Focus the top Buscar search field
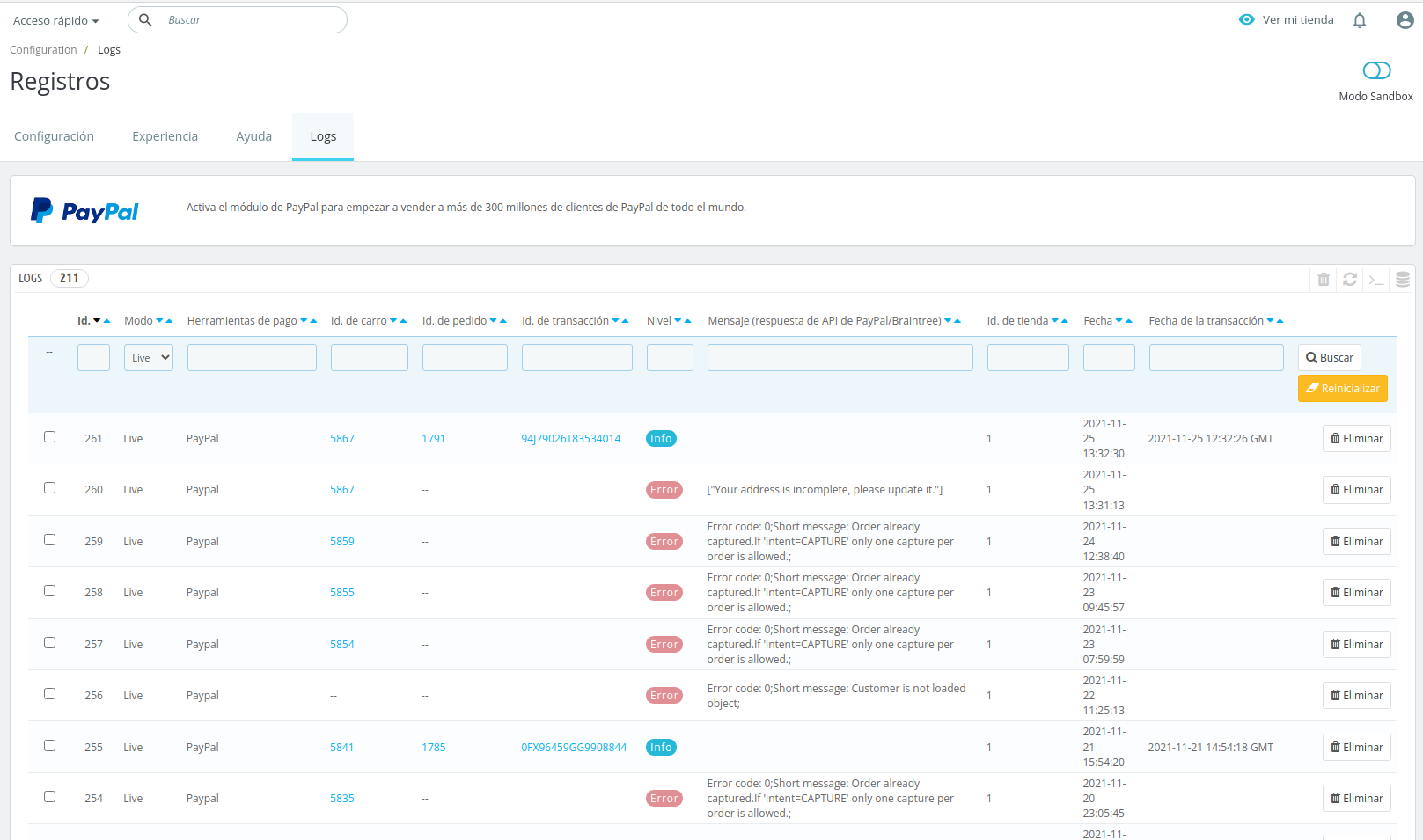The height and width of the screenshot is (840, 1423). [238, 20]
